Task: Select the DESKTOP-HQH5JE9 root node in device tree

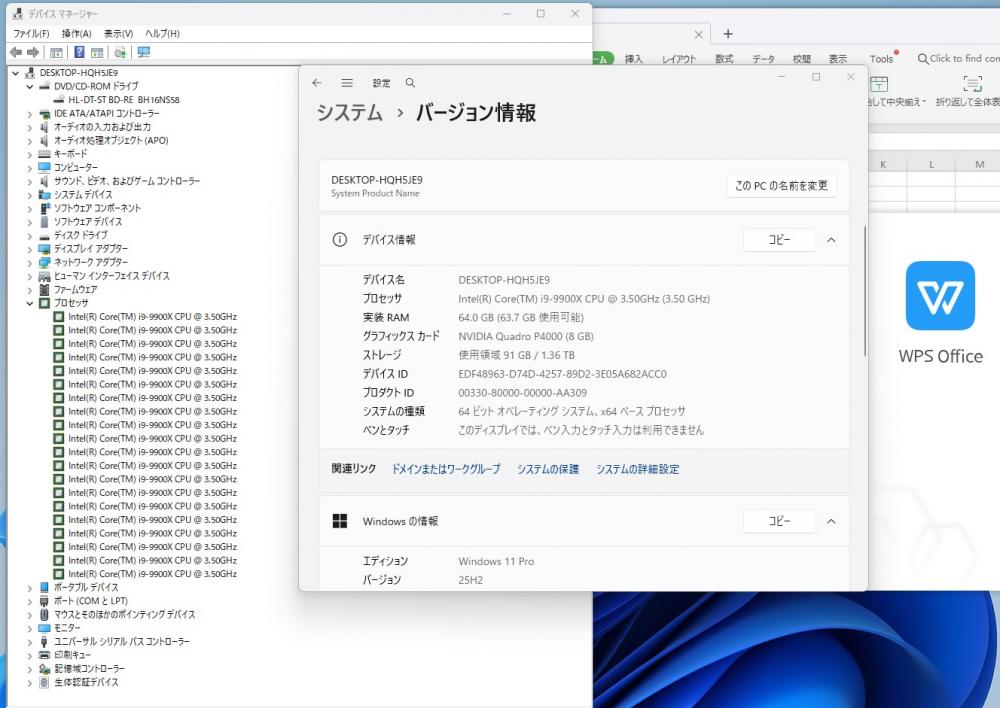Action: tap(78, 73)
